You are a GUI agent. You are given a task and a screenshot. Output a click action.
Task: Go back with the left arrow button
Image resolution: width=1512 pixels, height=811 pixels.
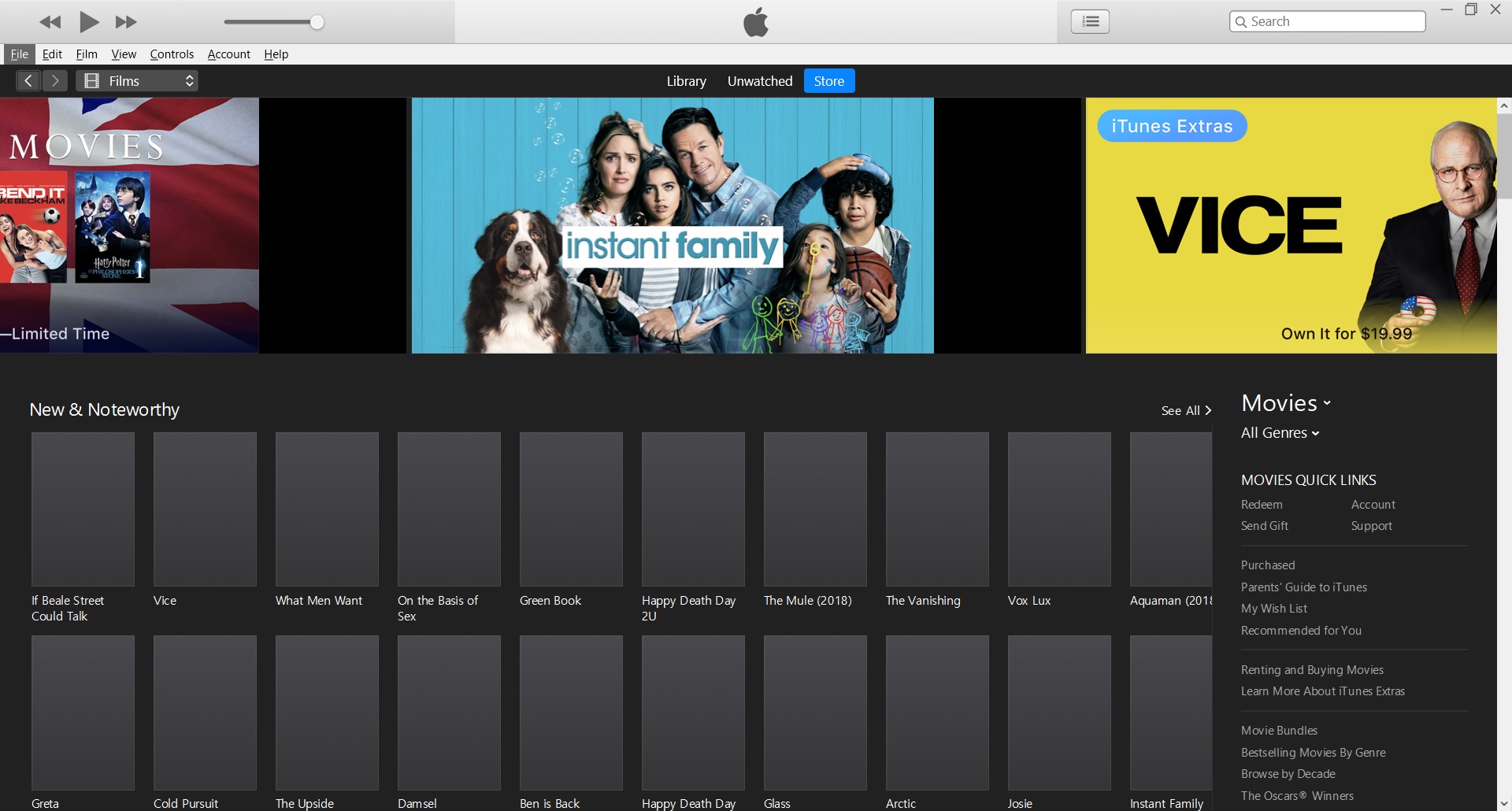(x=28, y=80)
